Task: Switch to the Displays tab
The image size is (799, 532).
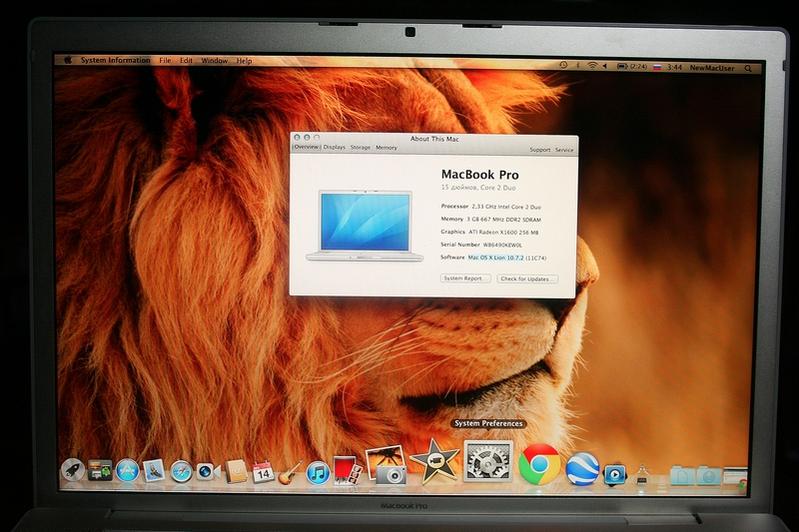Action: [334, 147]
